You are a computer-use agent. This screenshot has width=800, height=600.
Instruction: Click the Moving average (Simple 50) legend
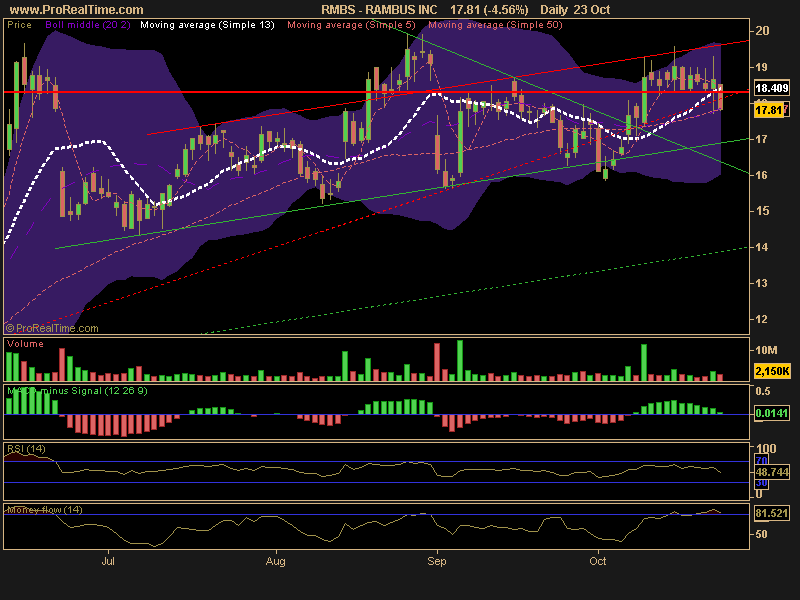point(495,25)
